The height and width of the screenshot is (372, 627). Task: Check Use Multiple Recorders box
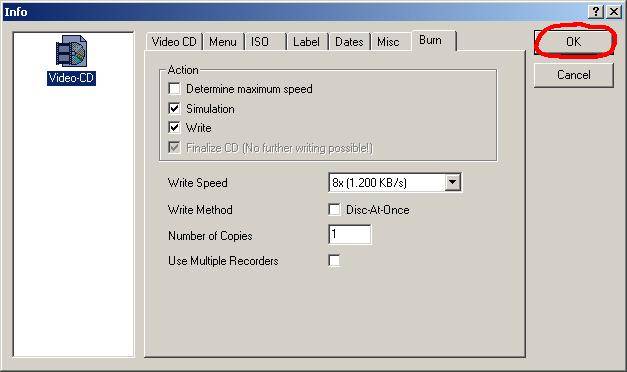click(x=334, y=260)
